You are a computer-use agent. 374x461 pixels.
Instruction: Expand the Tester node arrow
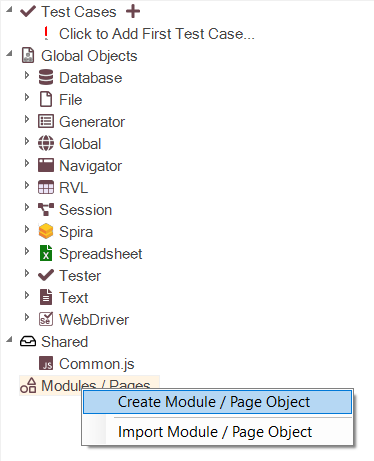pos(27,273)
